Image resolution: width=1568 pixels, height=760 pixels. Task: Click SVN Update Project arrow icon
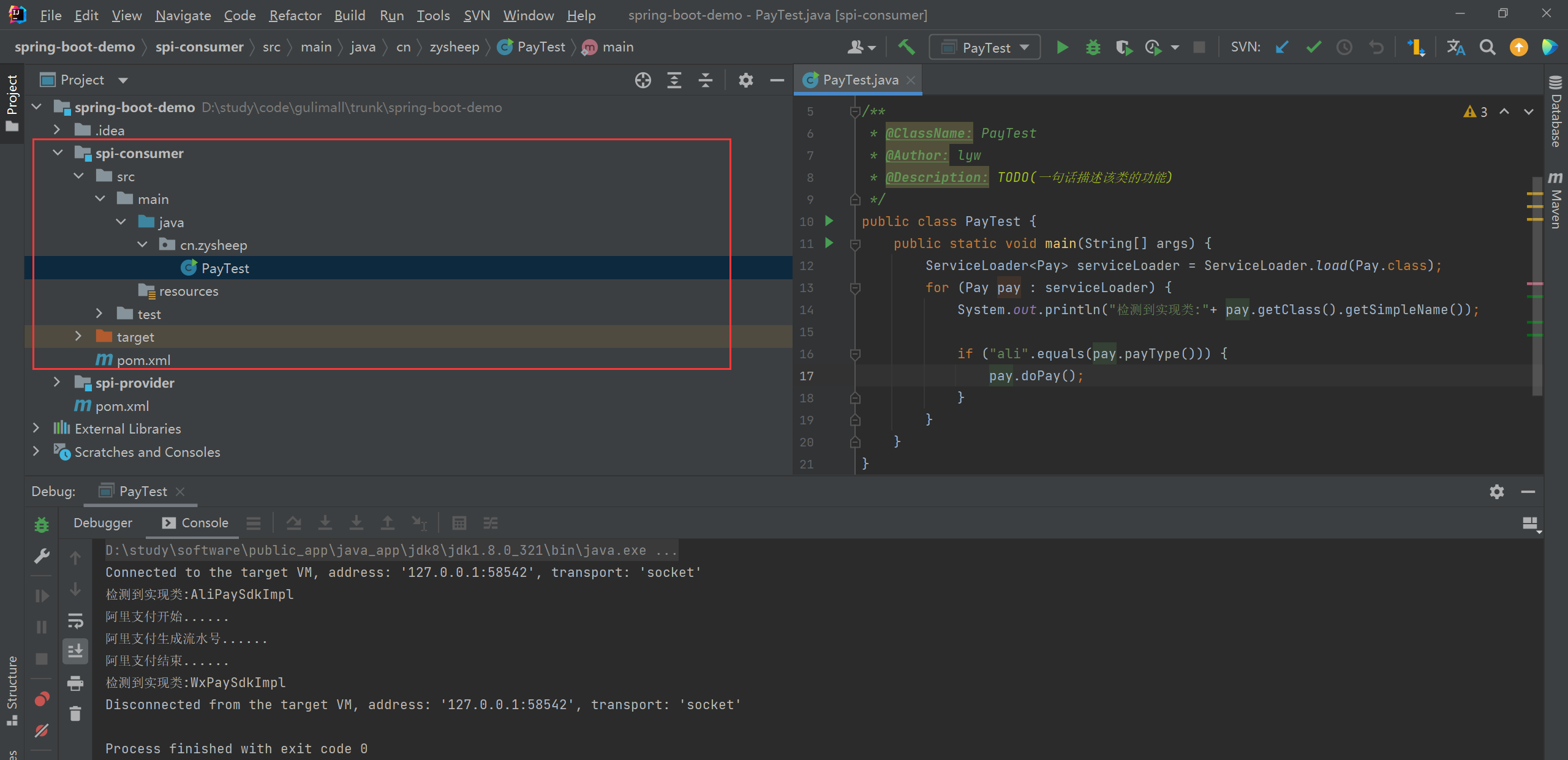click(x=1282, y=47)
